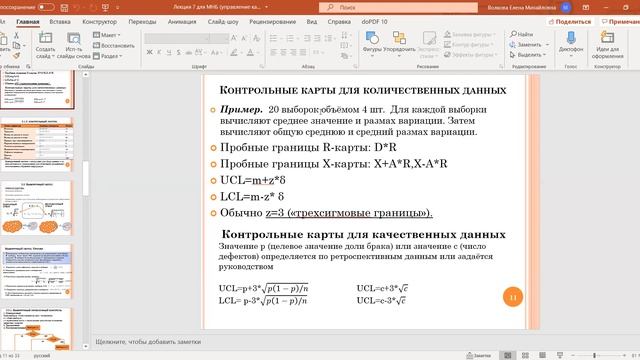
Task: Open the Раздел dropdown
Action: click(108, 56)
